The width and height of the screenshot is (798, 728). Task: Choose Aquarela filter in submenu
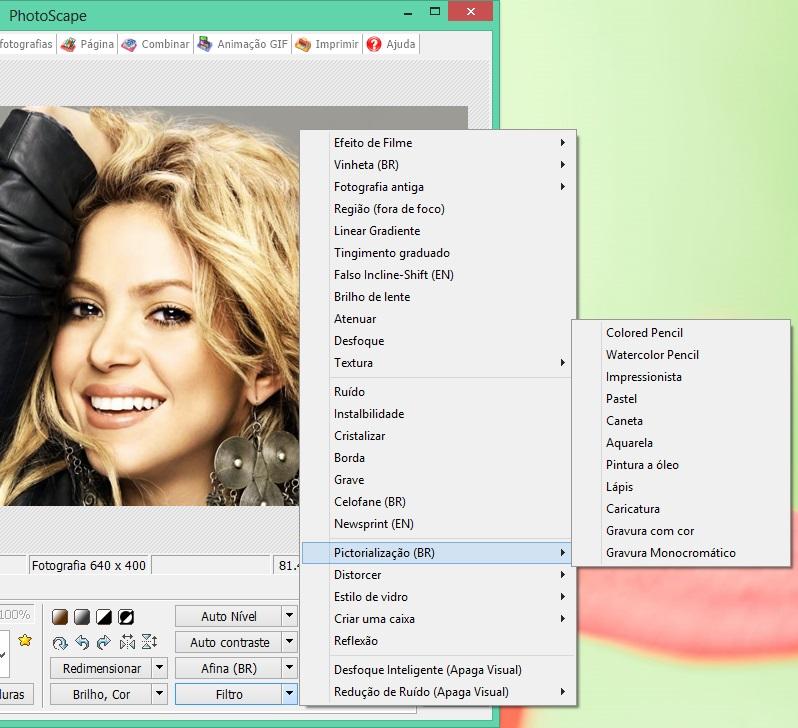(629, 443)
